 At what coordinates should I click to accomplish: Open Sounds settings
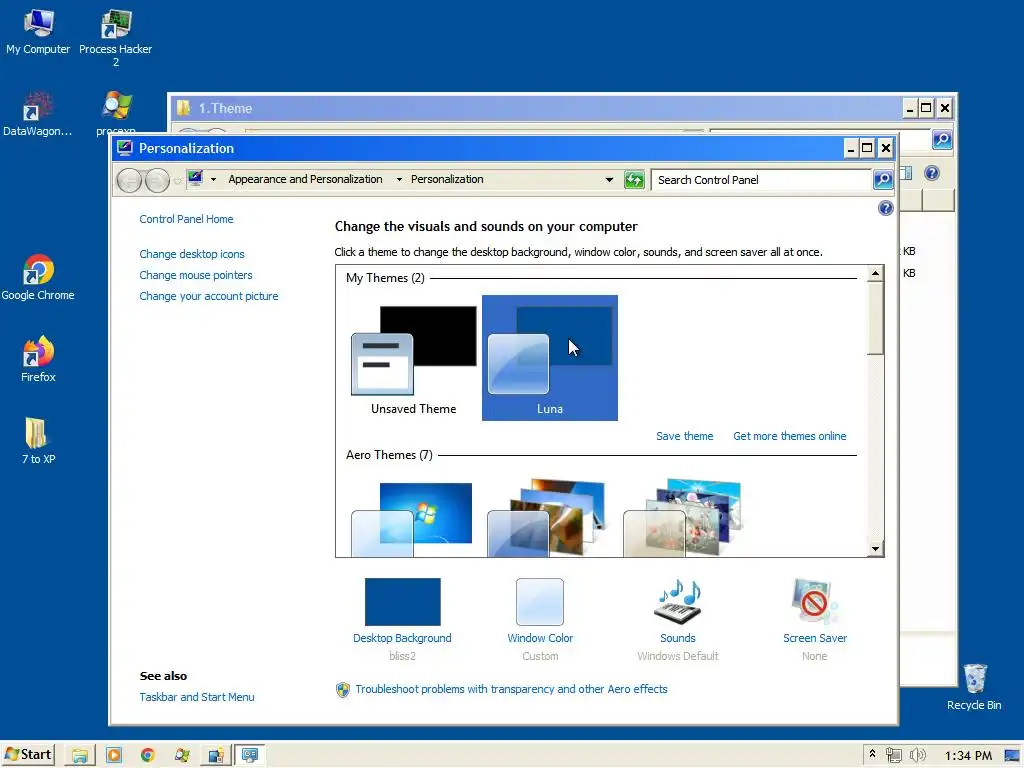point(677,619)
